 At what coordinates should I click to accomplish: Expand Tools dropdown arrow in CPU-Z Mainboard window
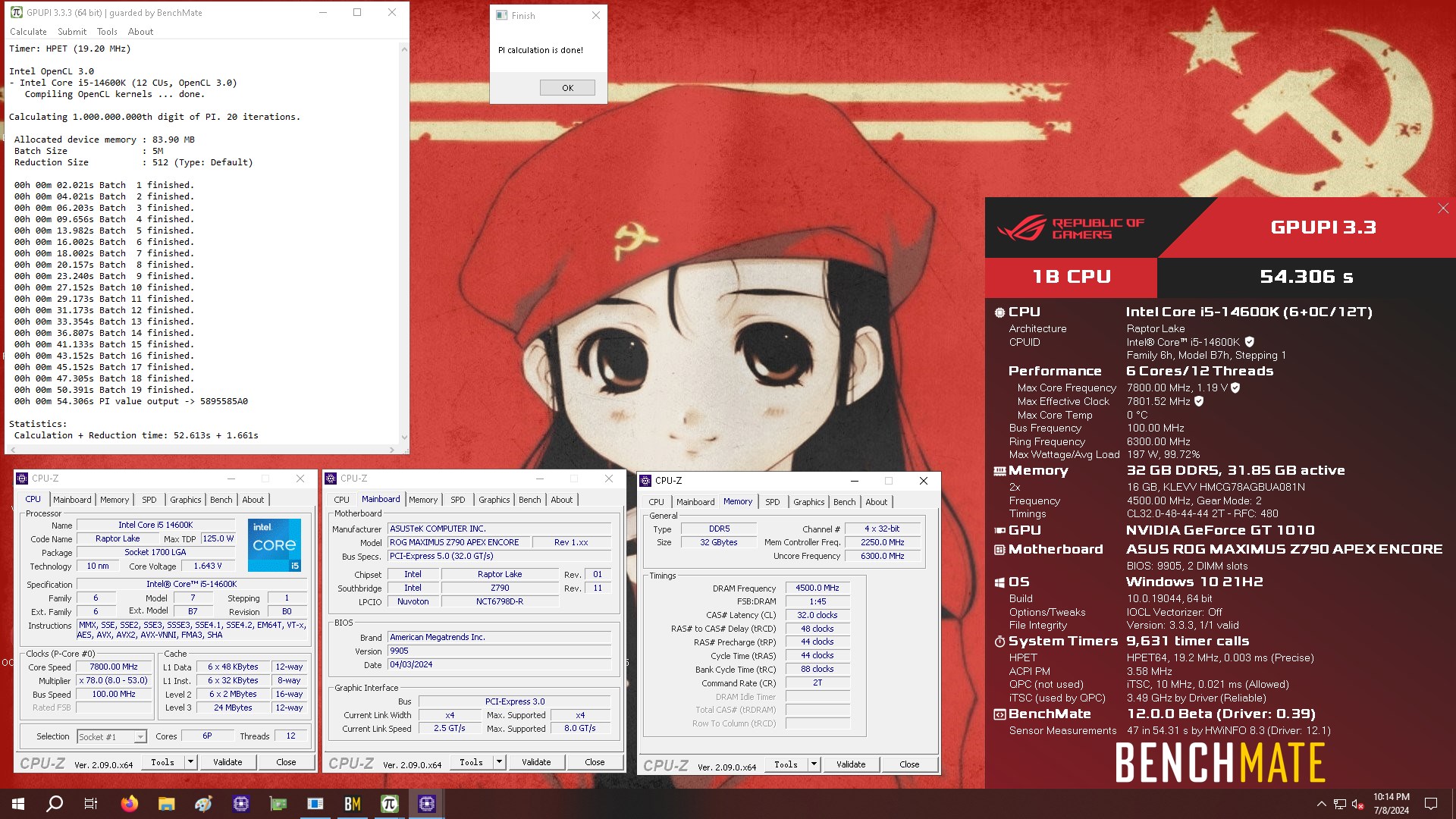[x=499, y=762]
